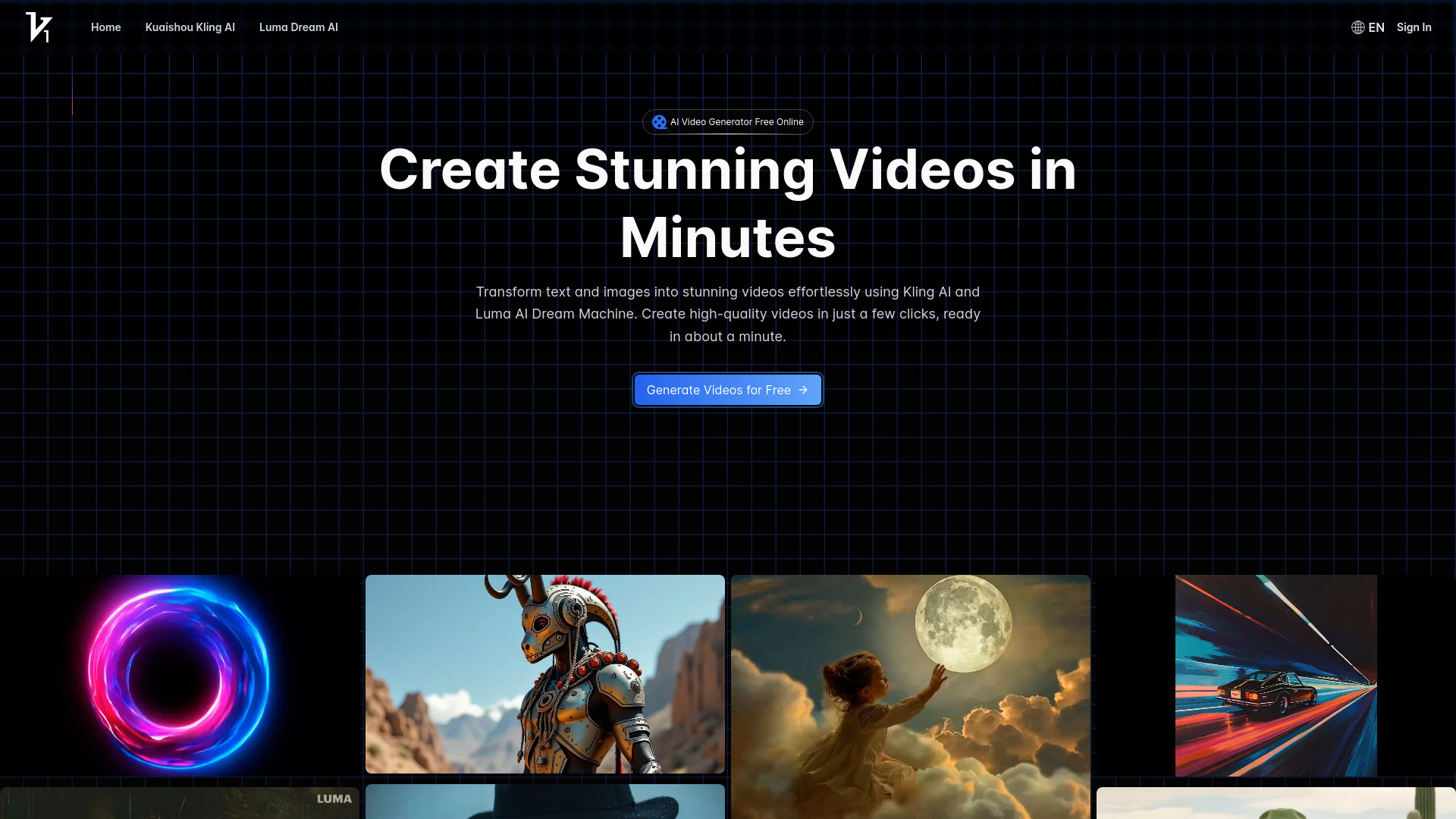This screenshot has width=1456, height=819.
Task: Click the Sign In link
Action: pos(1414,27)
